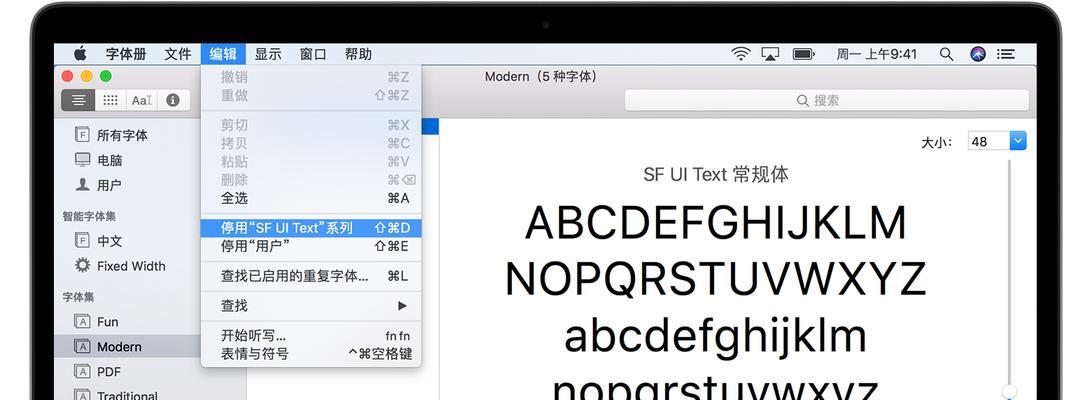
Task: Select the Fun collection
Action: tap(107, 322)
